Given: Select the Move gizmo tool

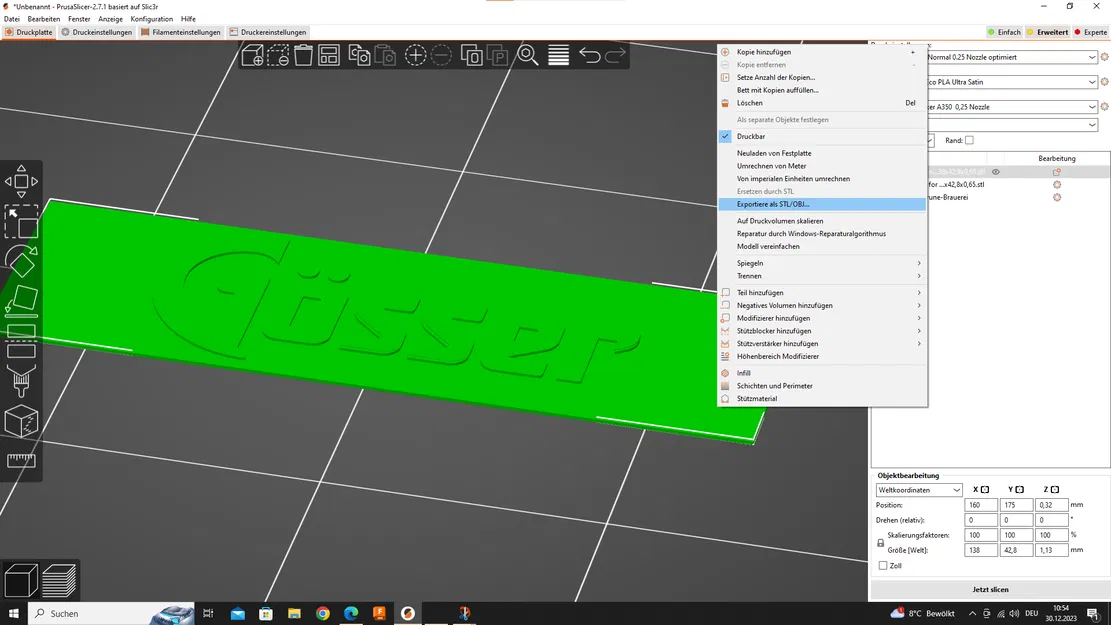Looking at the screenshot, I should (21, 181).
